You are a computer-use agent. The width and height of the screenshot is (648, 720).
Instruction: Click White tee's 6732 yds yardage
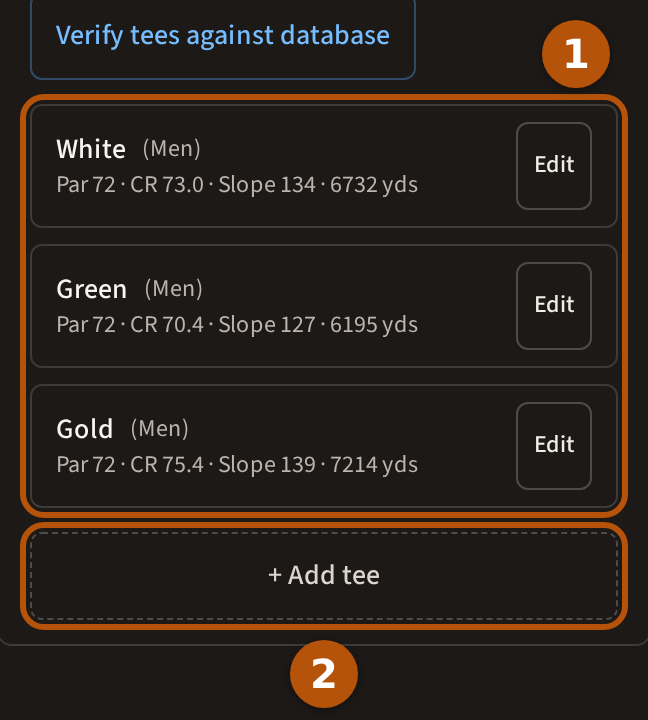374,185
